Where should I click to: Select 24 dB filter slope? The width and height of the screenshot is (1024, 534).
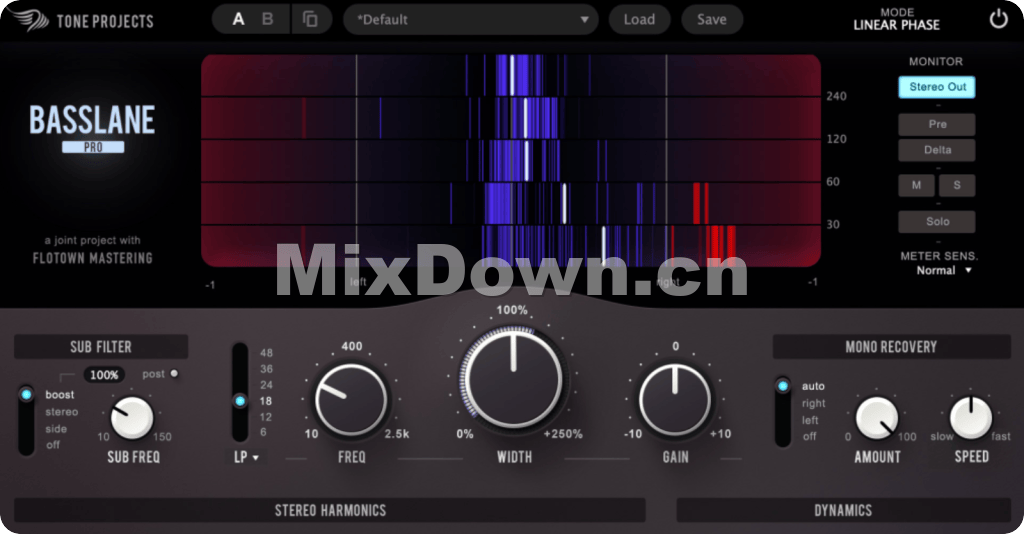point(266,385)
